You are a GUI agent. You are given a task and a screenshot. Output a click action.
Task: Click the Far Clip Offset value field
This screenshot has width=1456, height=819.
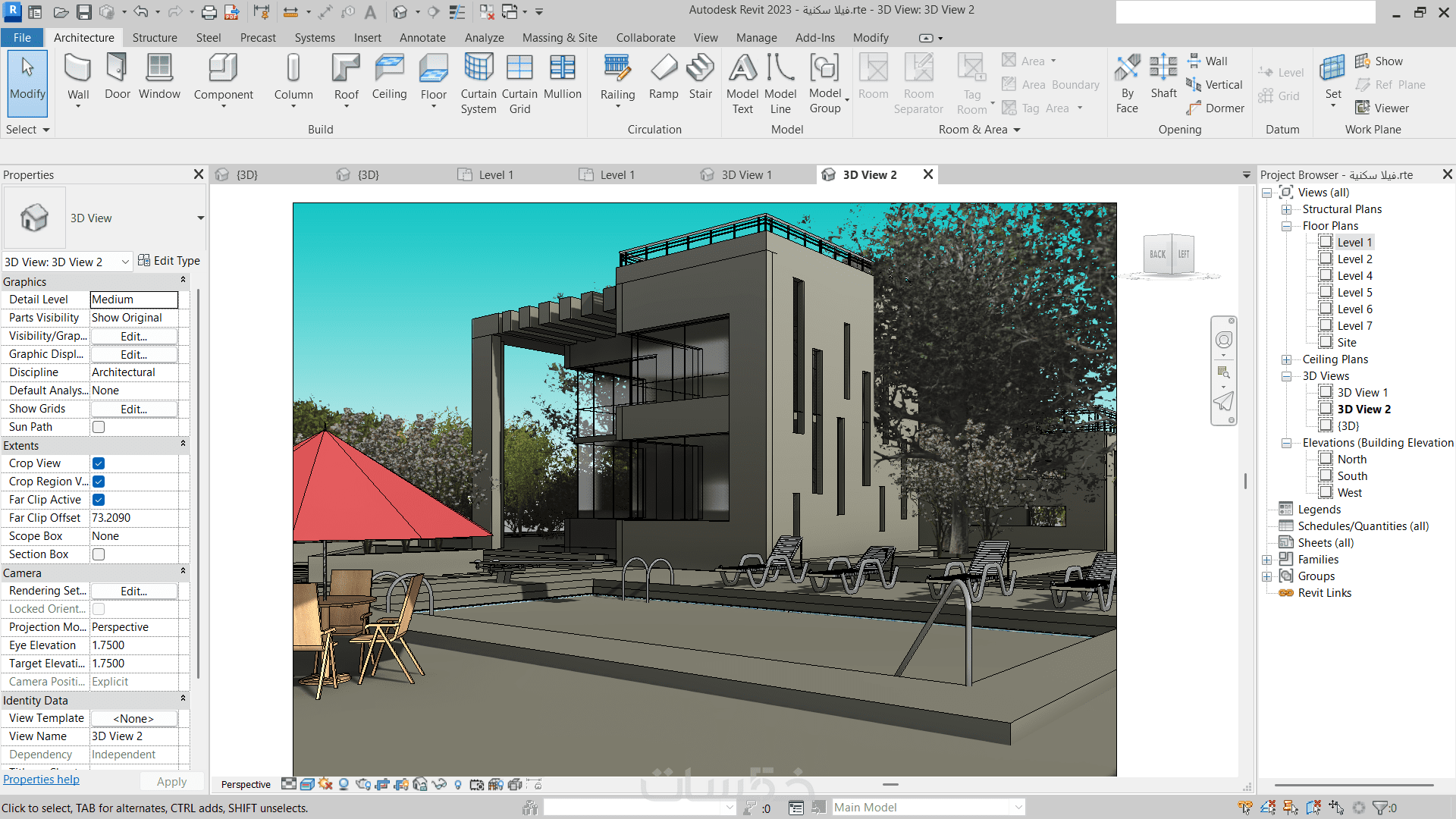coord(134,518)
